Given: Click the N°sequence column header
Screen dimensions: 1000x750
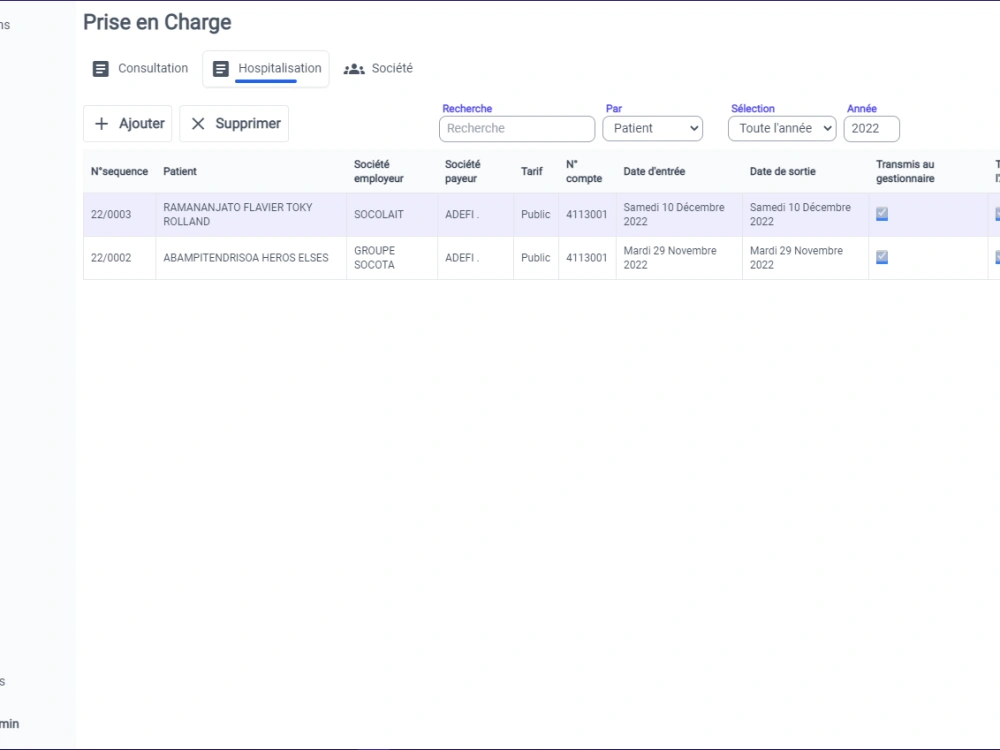Looking at the screenshot, I should [119, 172].
